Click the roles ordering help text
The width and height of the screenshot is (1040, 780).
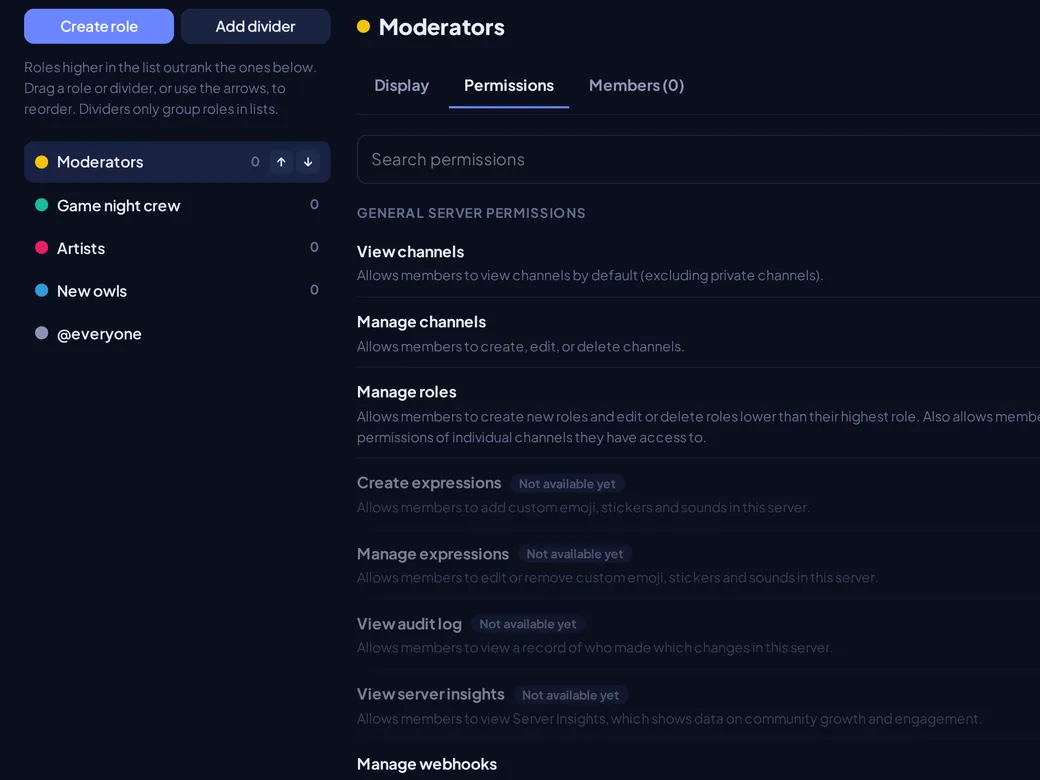click(170, 88)
